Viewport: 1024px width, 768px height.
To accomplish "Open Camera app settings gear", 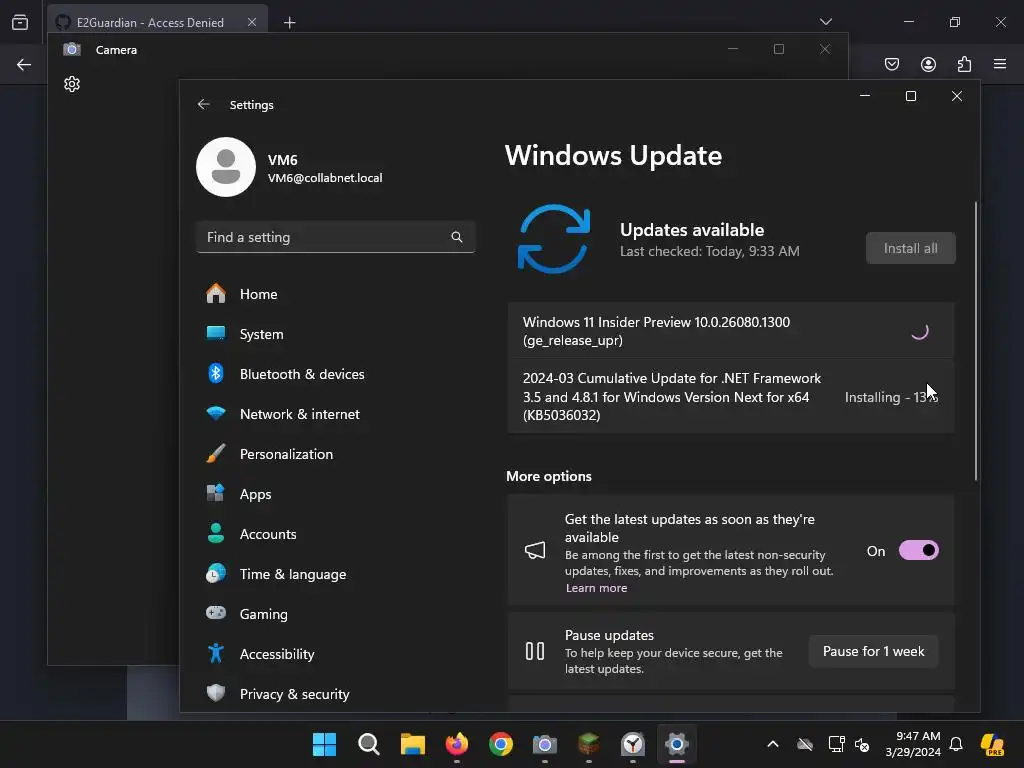I will click(x=72, y=84).
